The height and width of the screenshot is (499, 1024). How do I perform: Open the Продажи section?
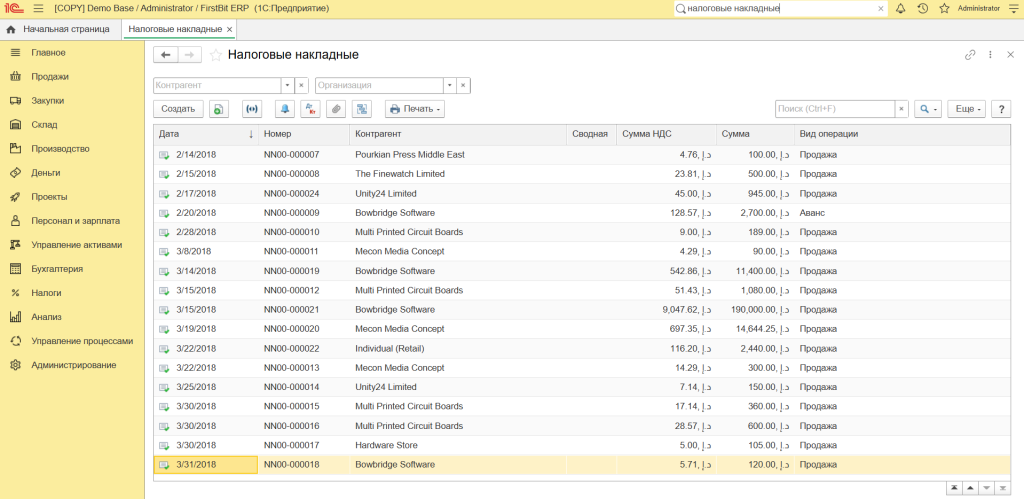[x=72, y=76]
